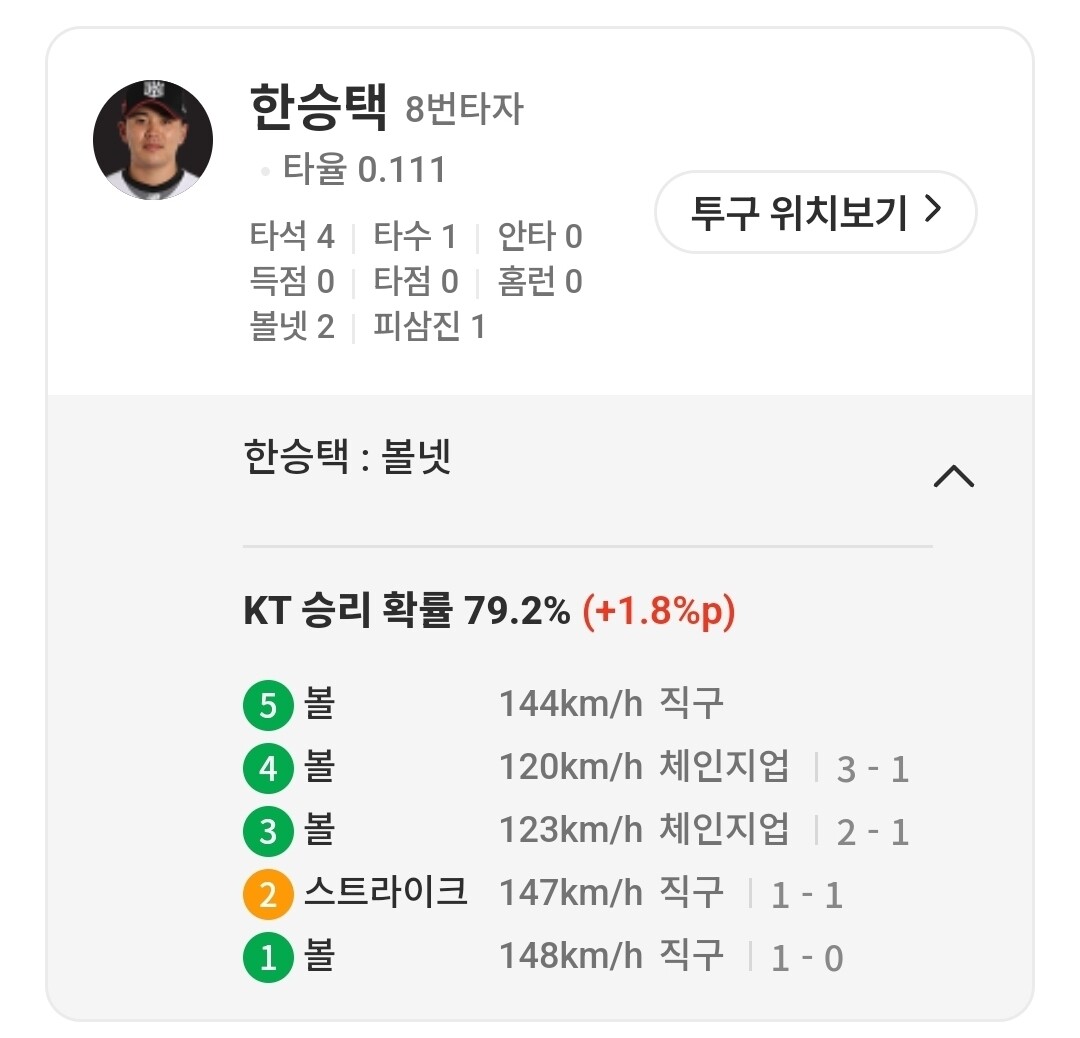Collapse the 한승택 볼넷 play section
1080x1038 pixels.
[x=953, y=476]
